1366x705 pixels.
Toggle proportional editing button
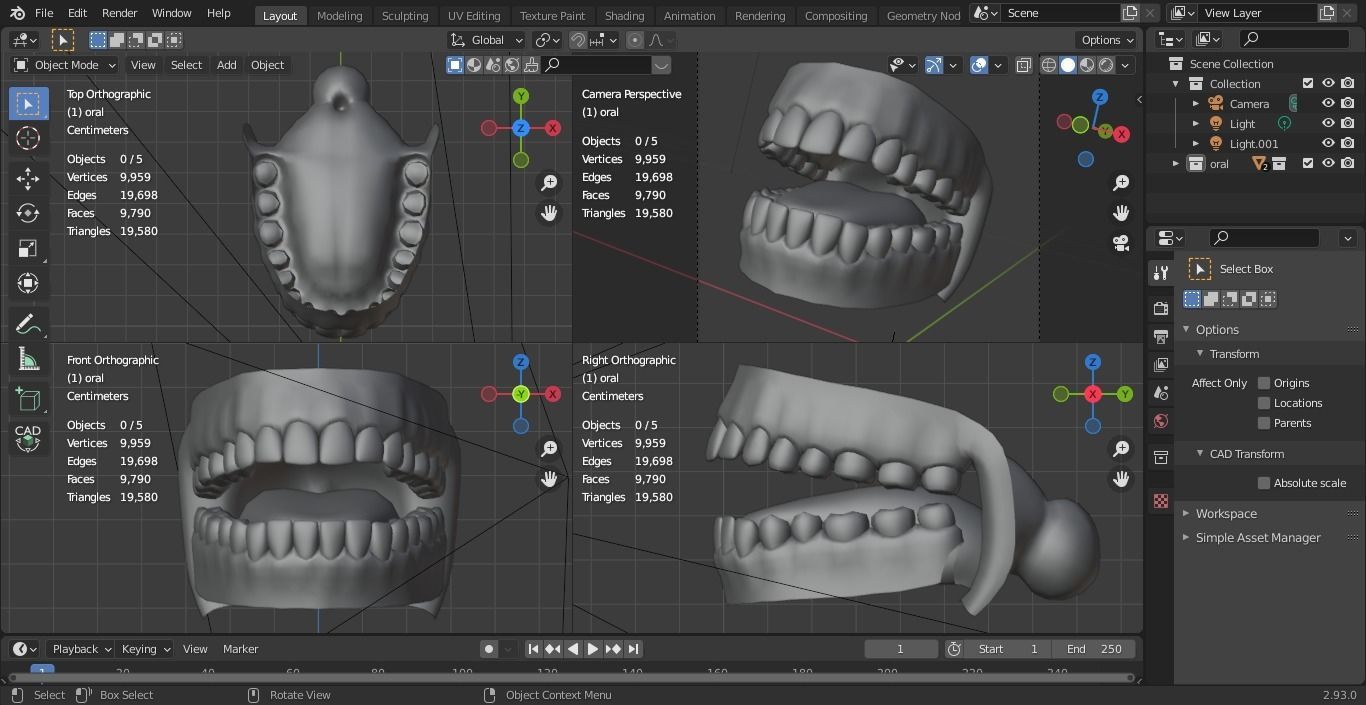point(635,40)
